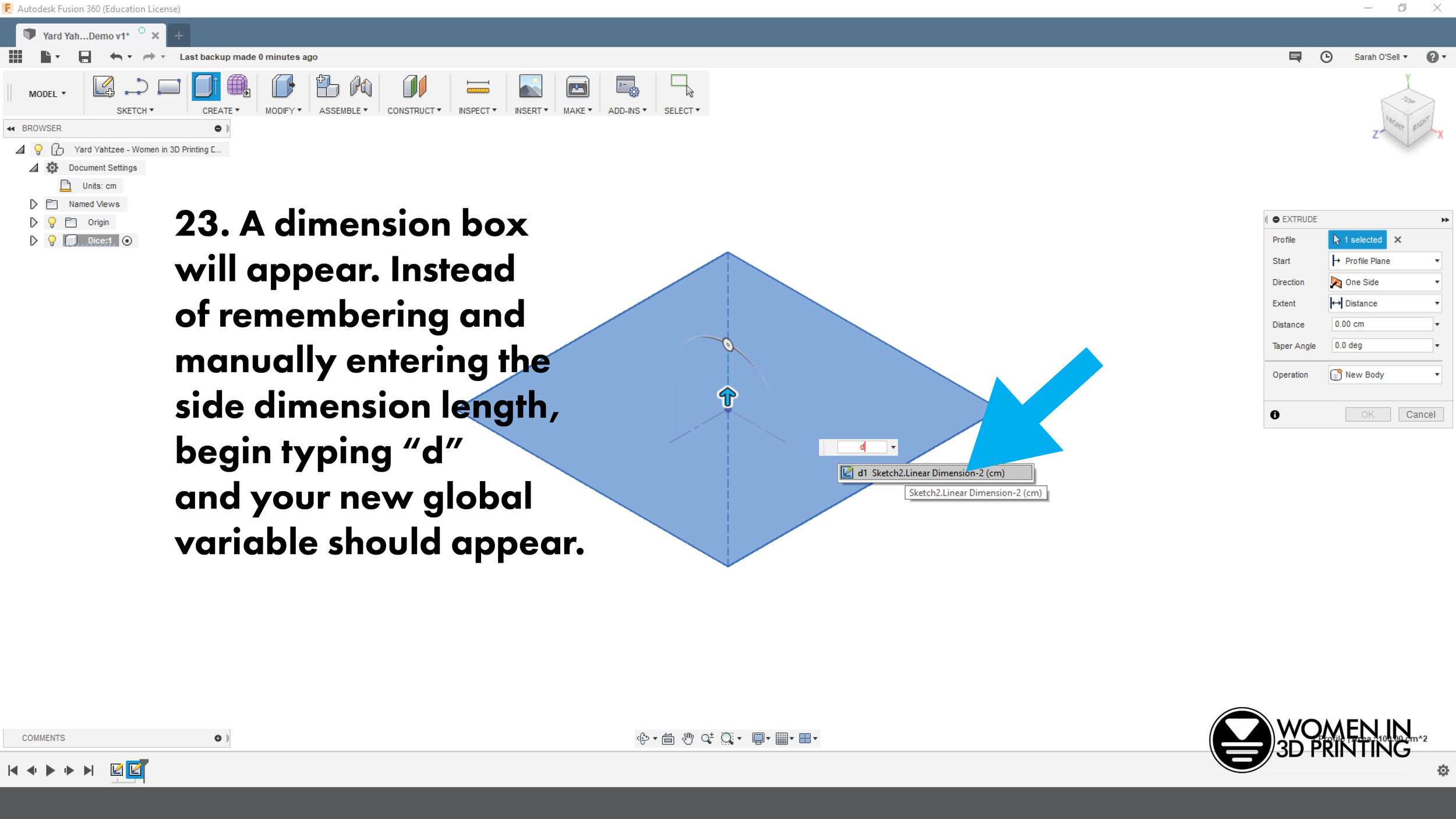This screenshot has width=1456, height=819.
Task: Select the second sketch timeline marker
Action: tap(135, 770)
